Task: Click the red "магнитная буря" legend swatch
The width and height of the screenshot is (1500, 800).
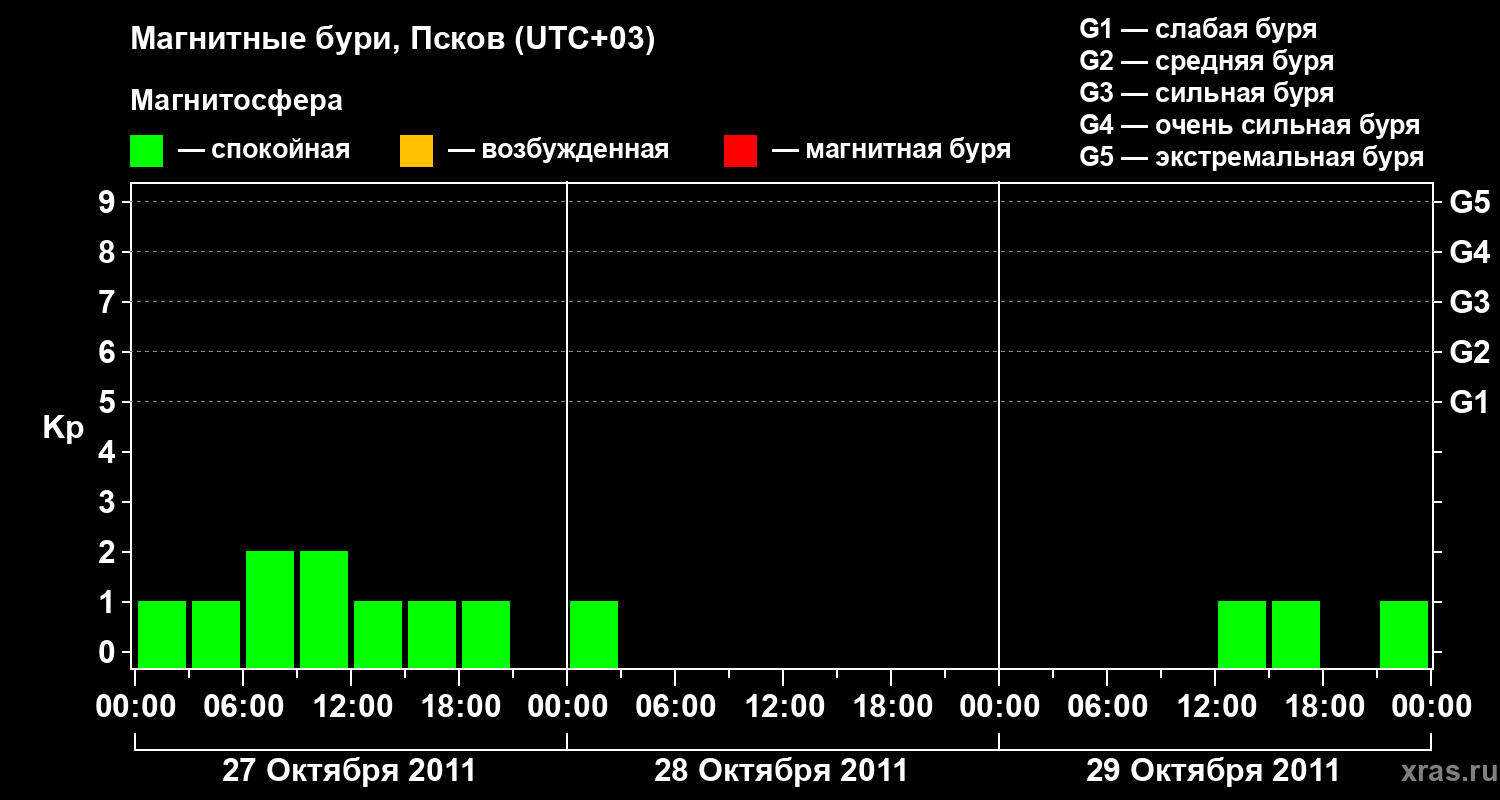Action: coord(741,151)
